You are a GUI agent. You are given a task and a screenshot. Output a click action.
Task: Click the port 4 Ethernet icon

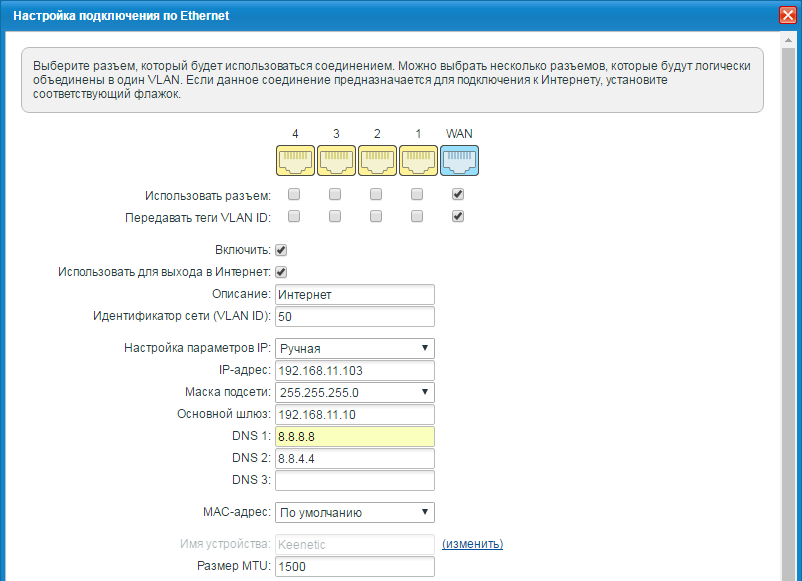[295, 160]
